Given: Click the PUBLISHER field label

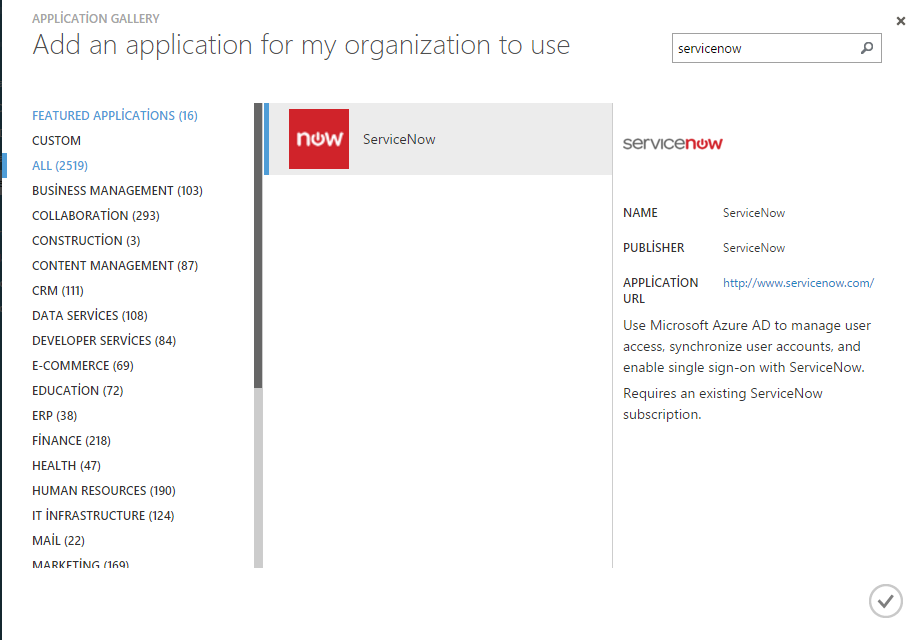Looking at the screenshot, I should [x=654, y=248].
